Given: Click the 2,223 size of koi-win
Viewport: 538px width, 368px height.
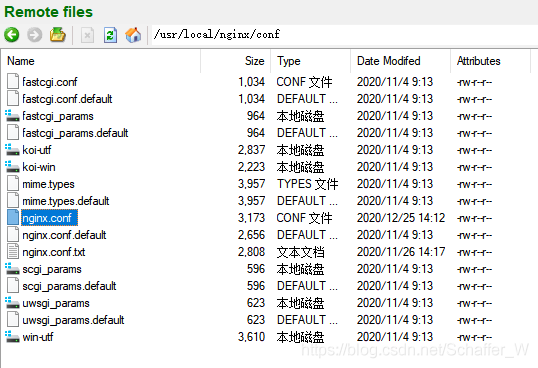Looking at the screenshot, I should [x=252, y=167].
